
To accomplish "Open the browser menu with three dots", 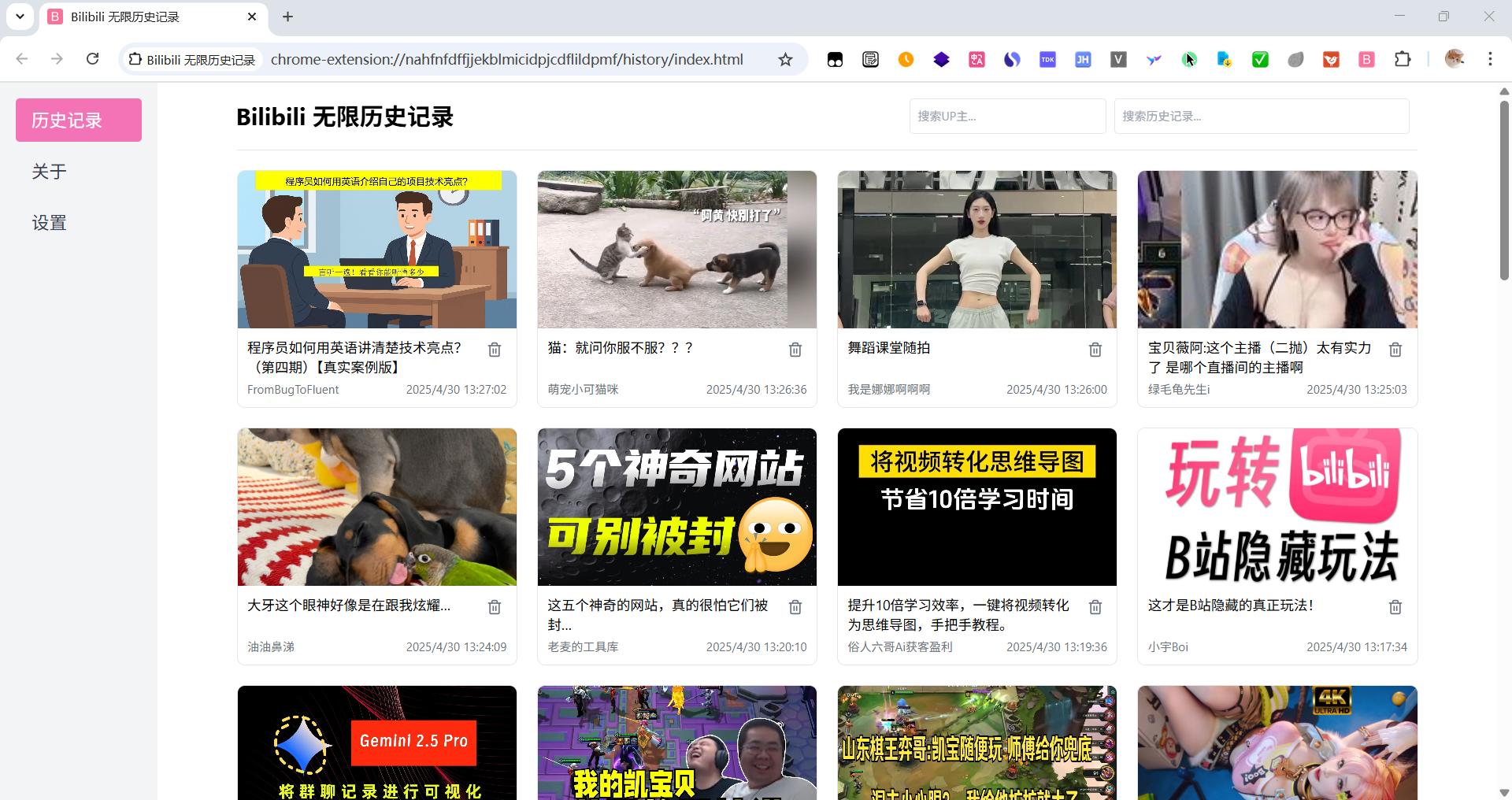I will (x=1490, y=59).
